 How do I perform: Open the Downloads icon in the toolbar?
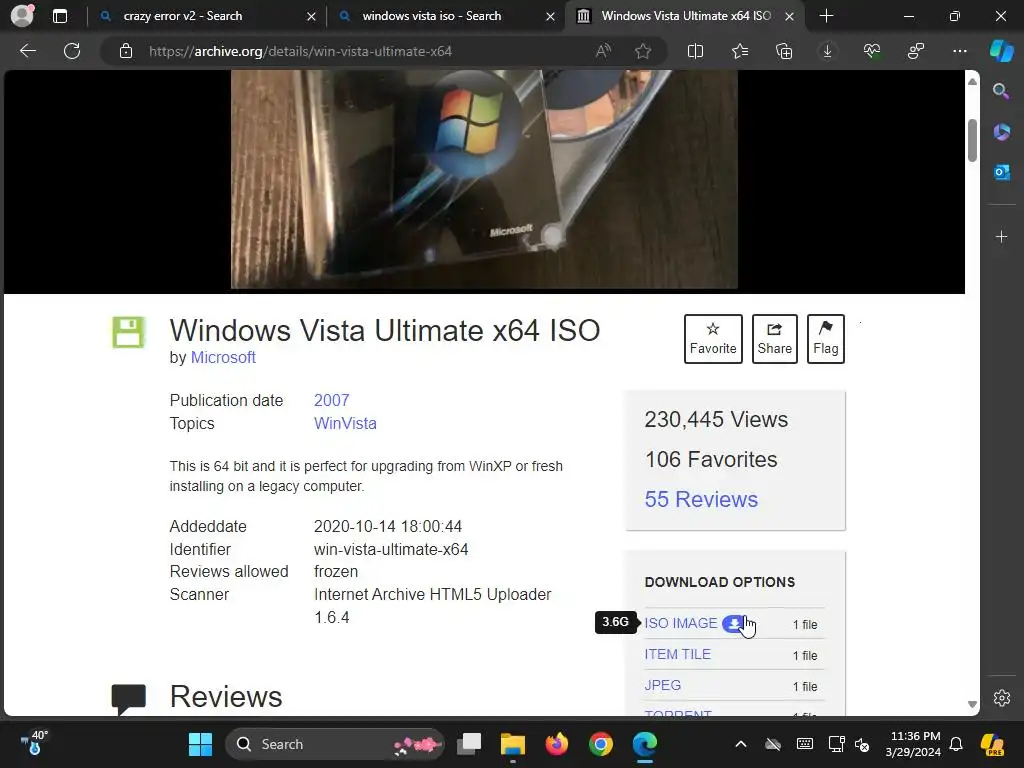pos(827,51)
